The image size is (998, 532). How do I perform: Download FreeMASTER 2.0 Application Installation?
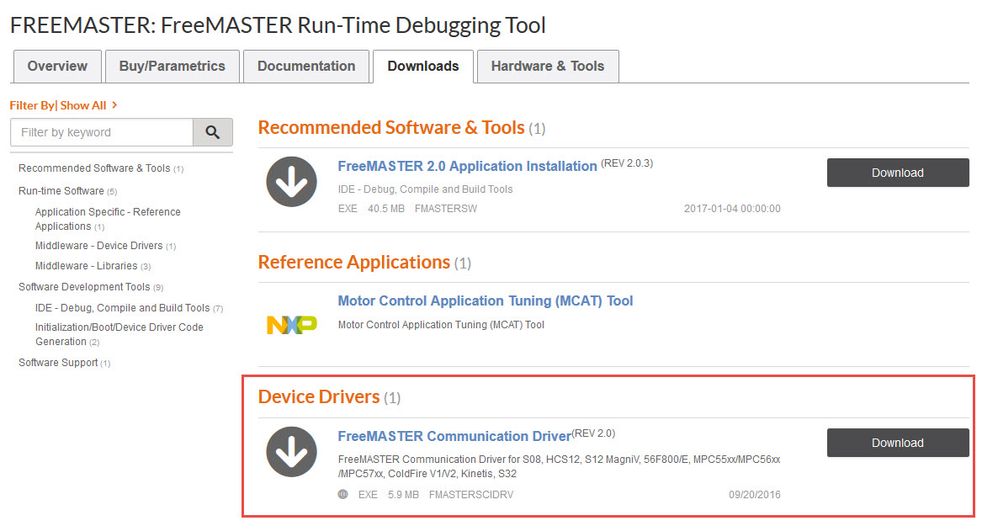tap(897, 173)
